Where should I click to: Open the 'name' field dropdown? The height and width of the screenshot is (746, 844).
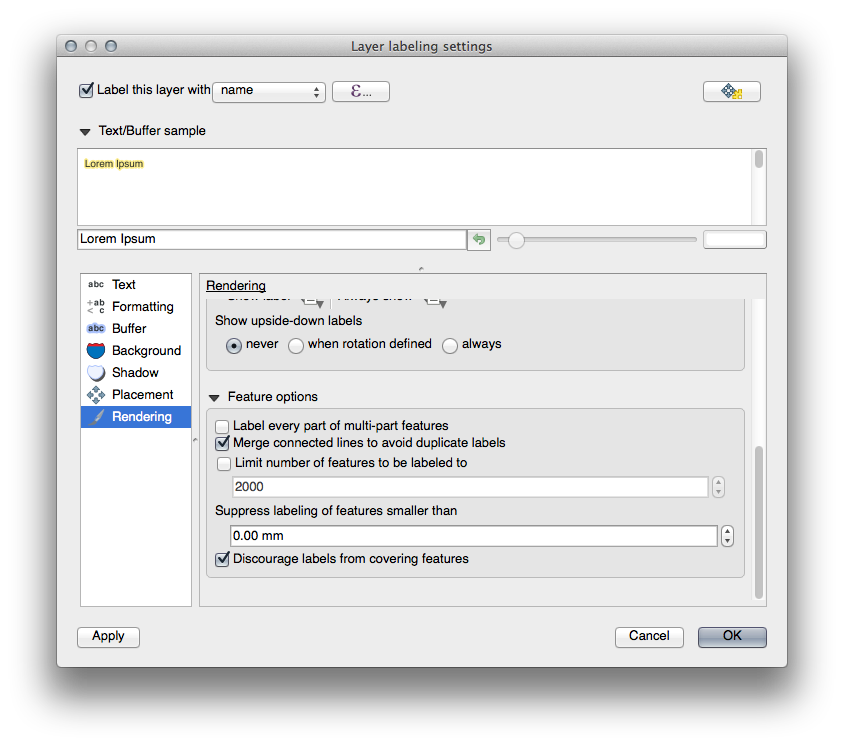pyautogui.click(x=269, y=91)
